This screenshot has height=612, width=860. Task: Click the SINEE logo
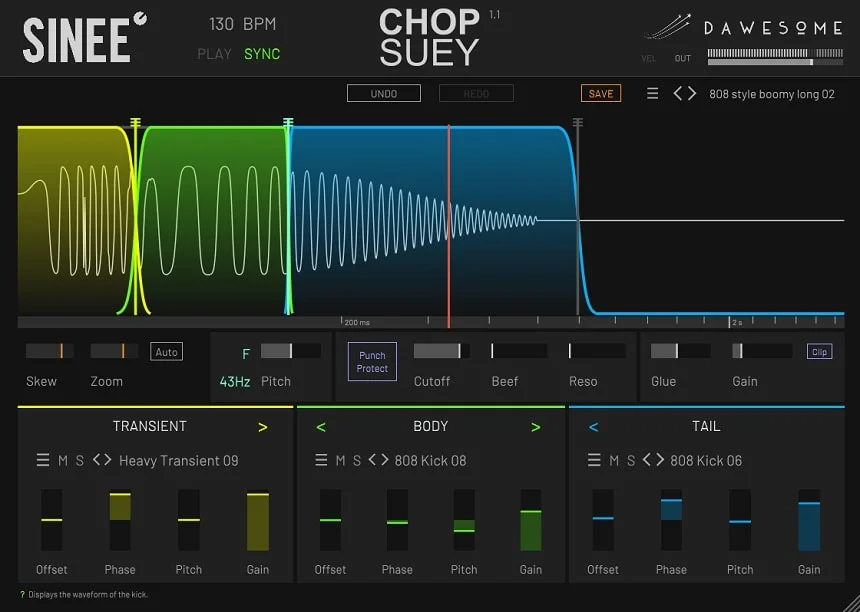(x=85, y=37)
